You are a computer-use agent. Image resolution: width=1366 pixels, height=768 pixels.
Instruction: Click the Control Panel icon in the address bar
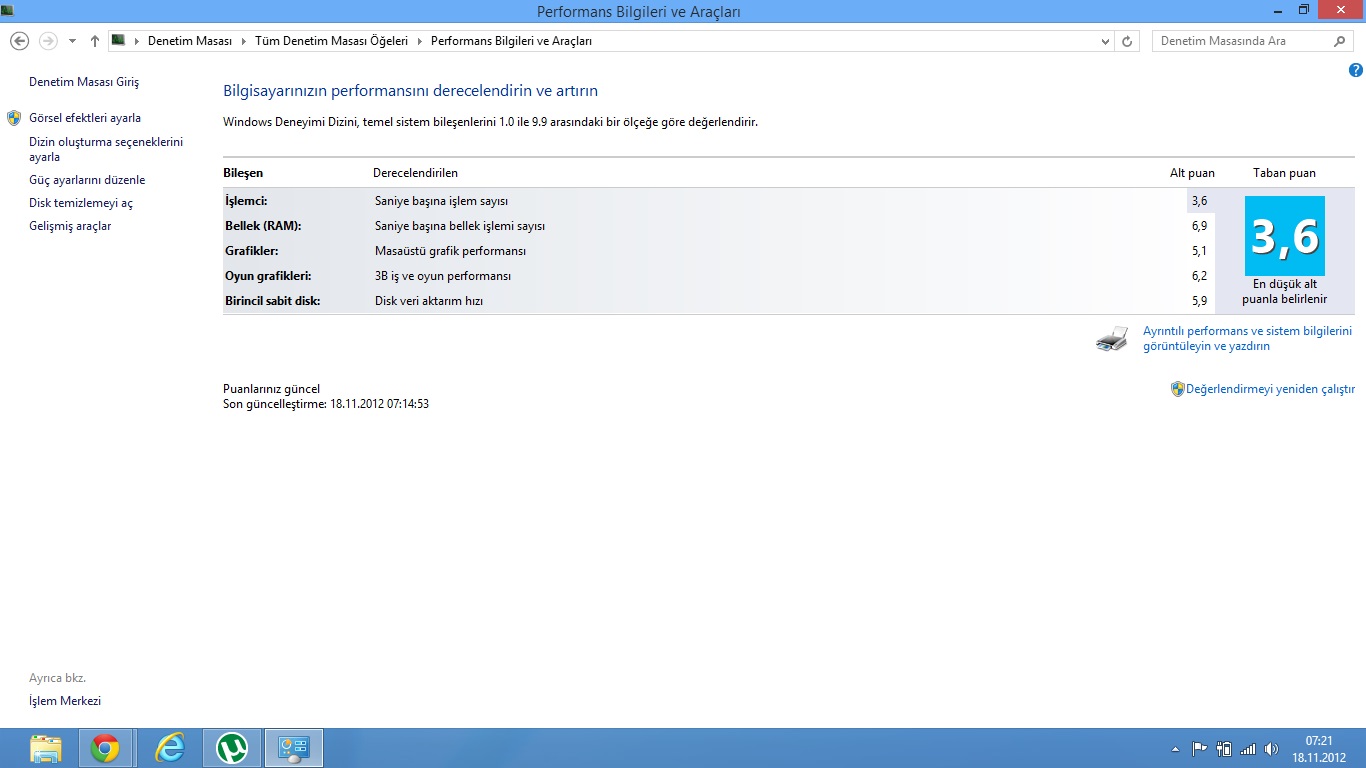118,41
